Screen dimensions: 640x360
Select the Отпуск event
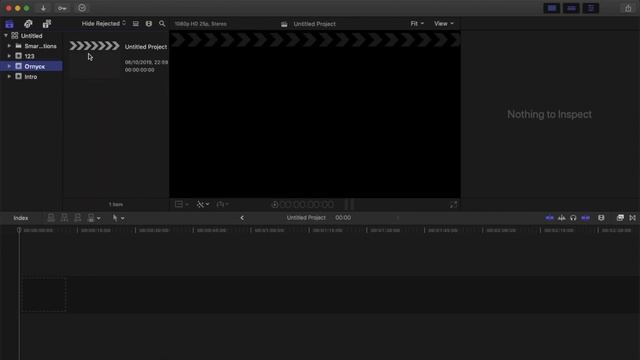point(31,66)
